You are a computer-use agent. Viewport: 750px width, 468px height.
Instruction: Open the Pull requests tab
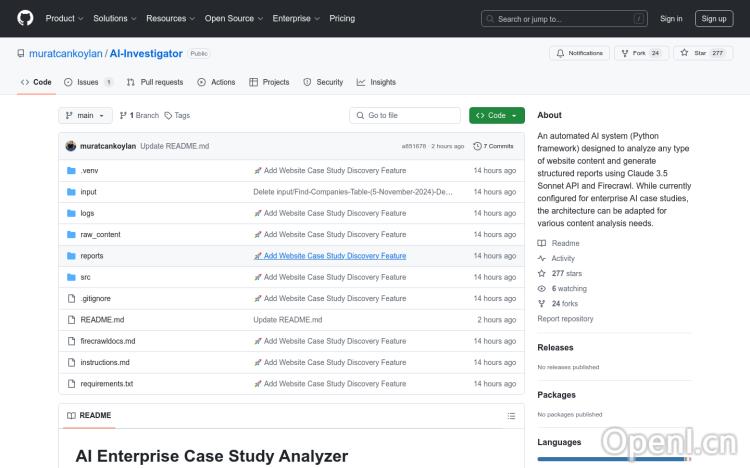point(155,82)
